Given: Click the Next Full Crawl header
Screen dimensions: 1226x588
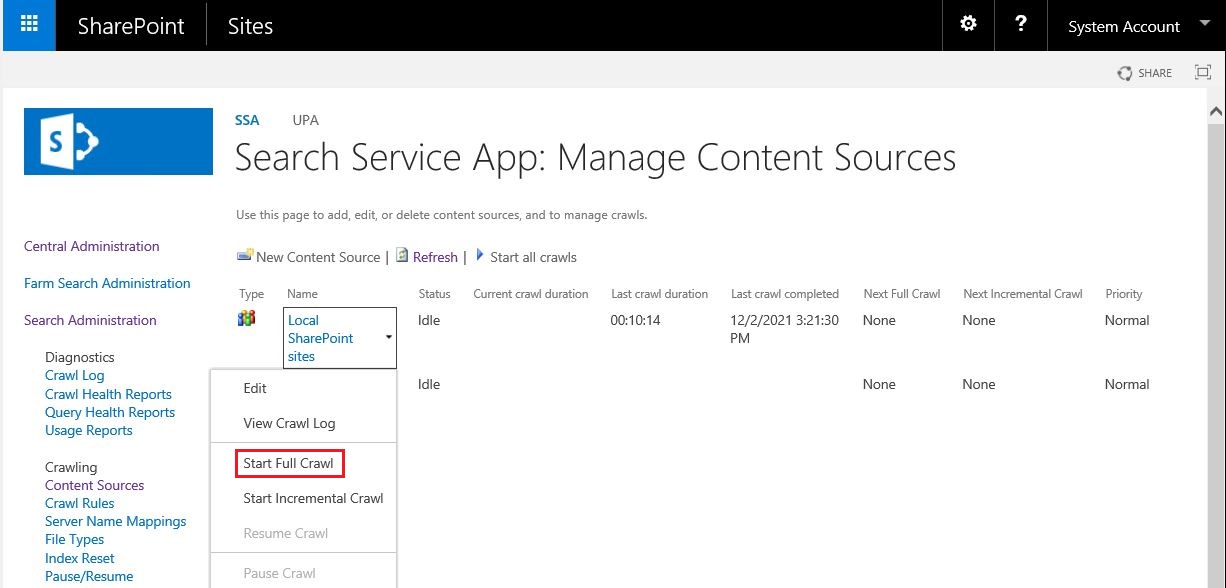Looking at the screenshot, I should (x=902, y=294).
